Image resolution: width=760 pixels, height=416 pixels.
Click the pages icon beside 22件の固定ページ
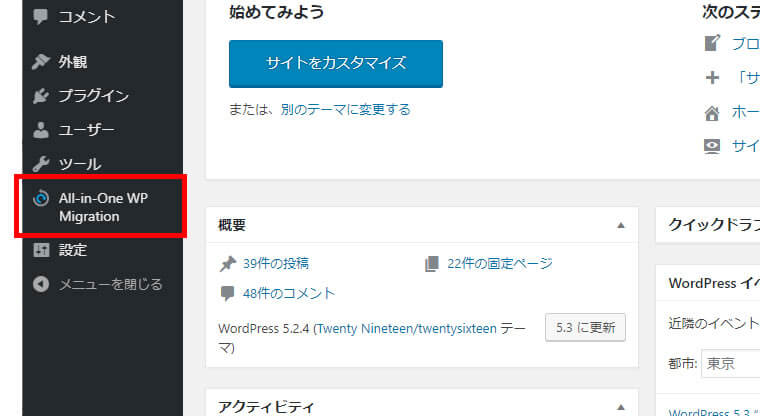(432, 264)
